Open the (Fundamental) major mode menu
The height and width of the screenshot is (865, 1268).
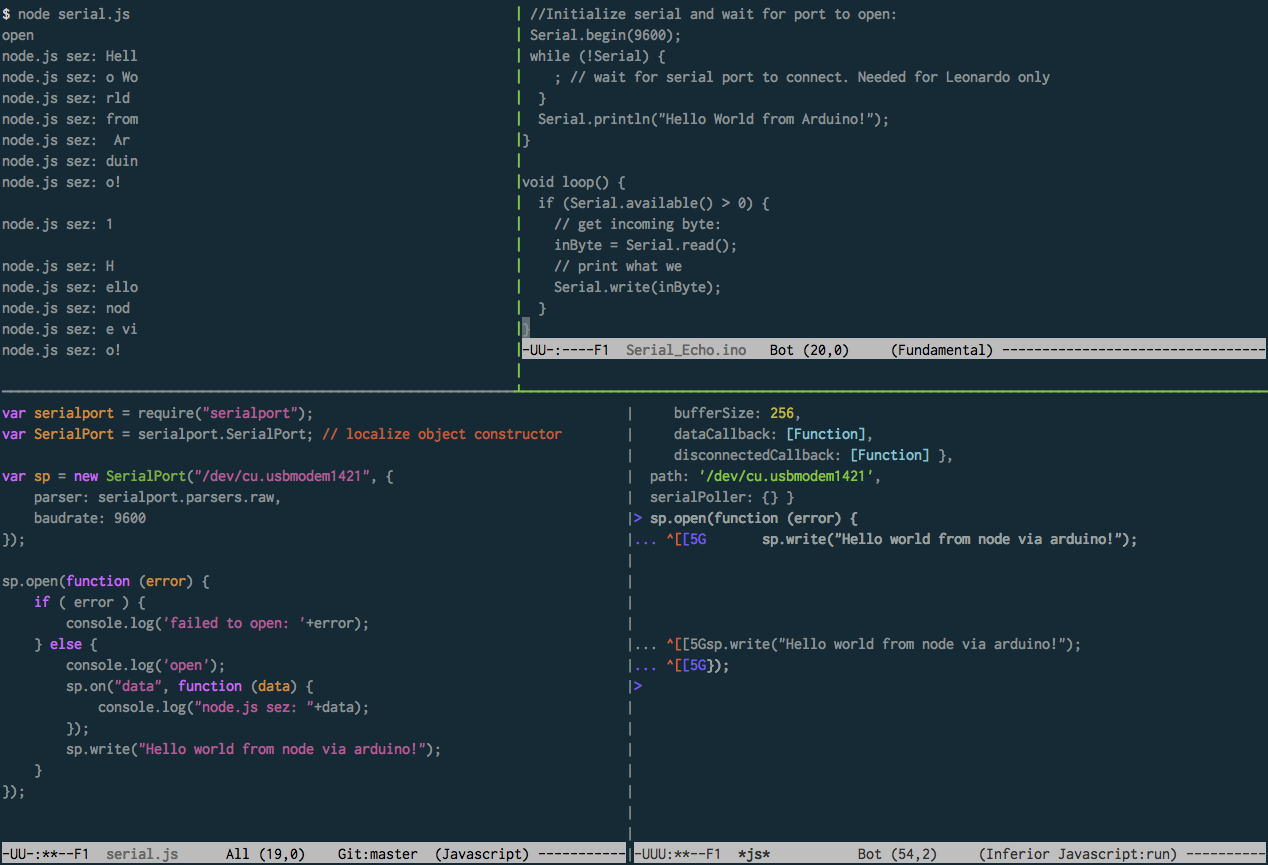[x=941, y=350]
